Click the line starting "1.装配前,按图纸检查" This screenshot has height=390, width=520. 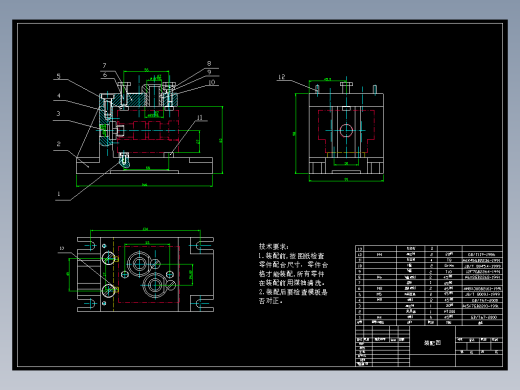pyautogui.click(x=291, y=256)
